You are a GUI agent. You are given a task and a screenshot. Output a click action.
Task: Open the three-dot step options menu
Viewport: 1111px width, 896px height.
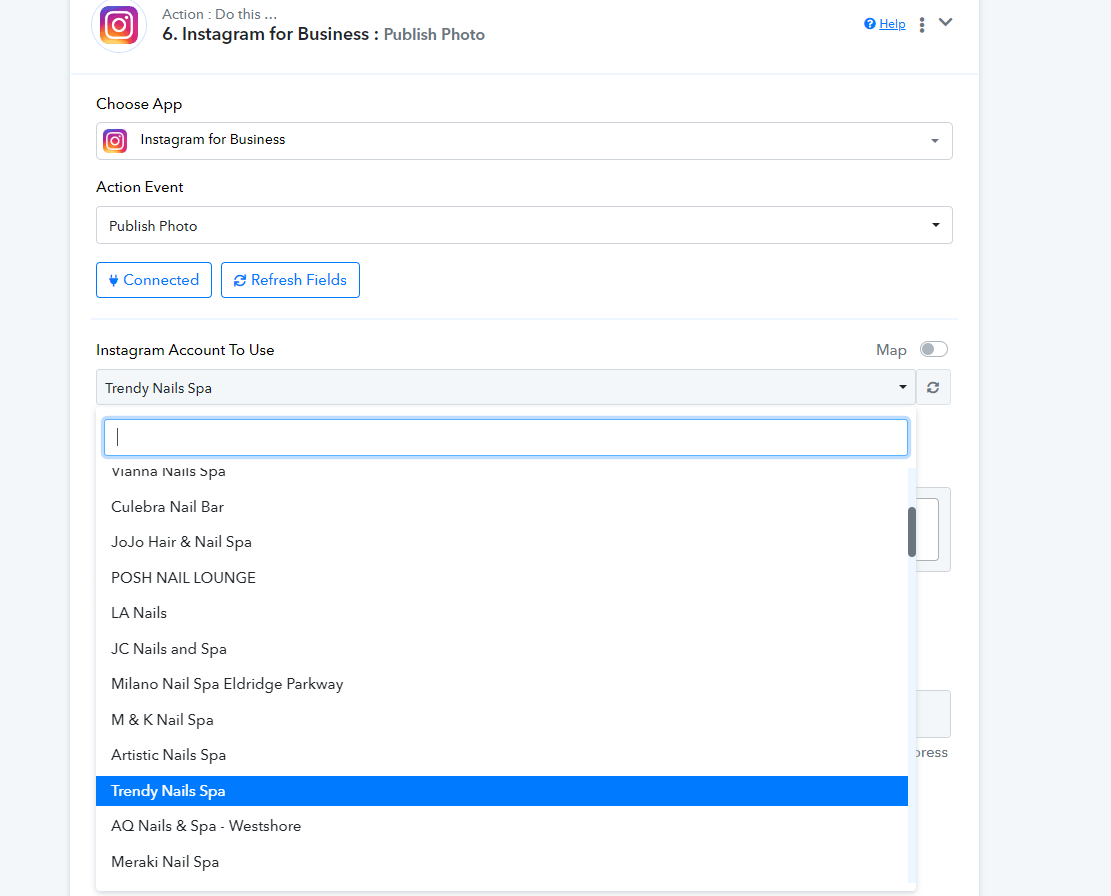point(922,25)
